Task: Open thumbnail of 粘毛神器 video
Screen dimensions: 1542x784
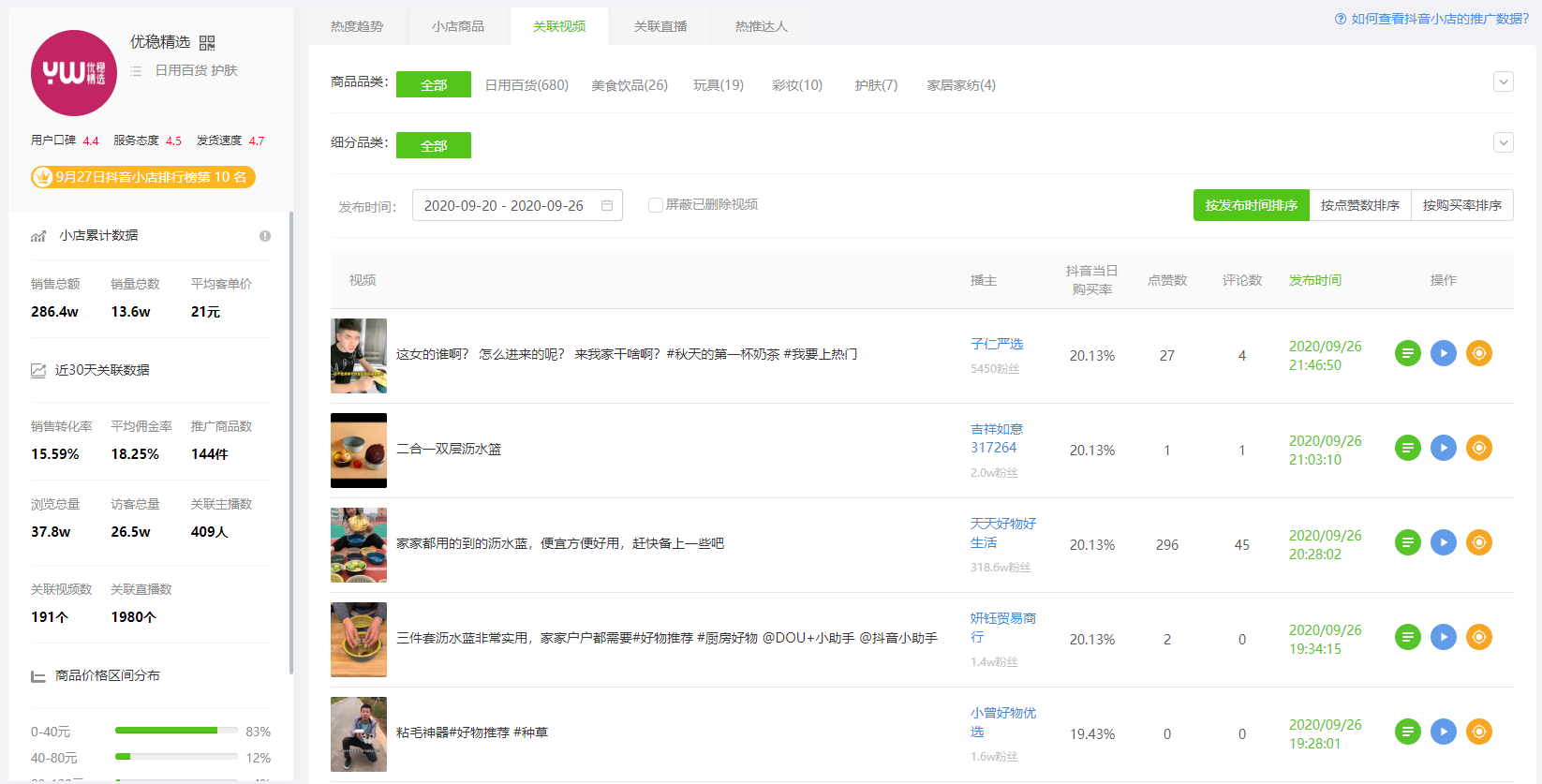Action: [359, 734]
